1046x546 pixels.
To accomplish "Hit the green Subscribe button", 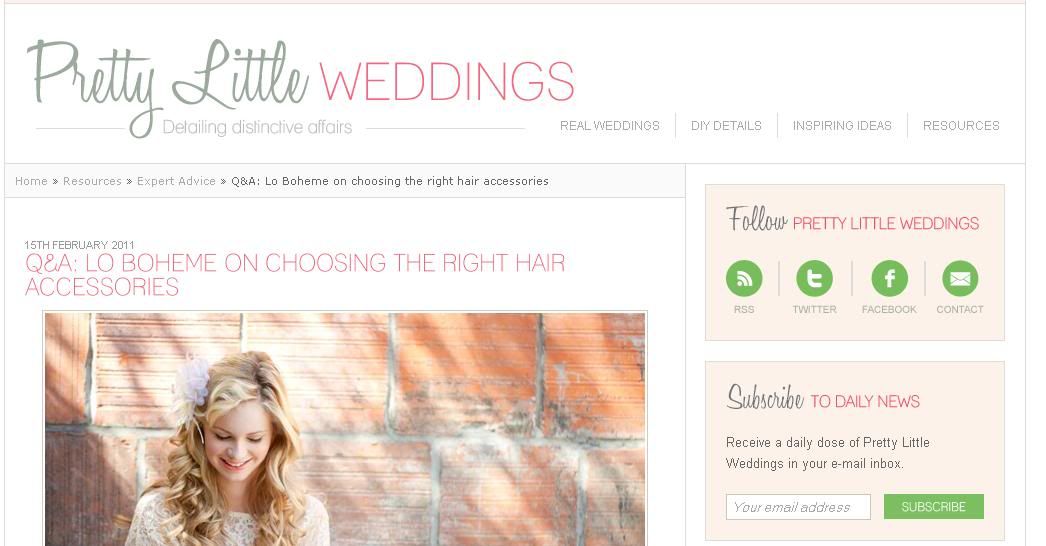I will point(933,507).
